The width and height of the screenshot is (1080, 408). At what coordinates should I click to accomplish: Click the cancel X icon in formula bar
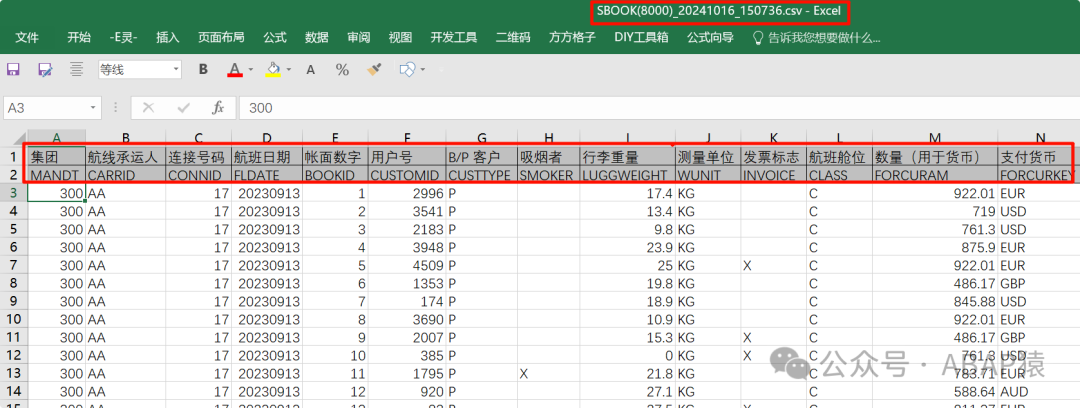(x=148, y=108)
